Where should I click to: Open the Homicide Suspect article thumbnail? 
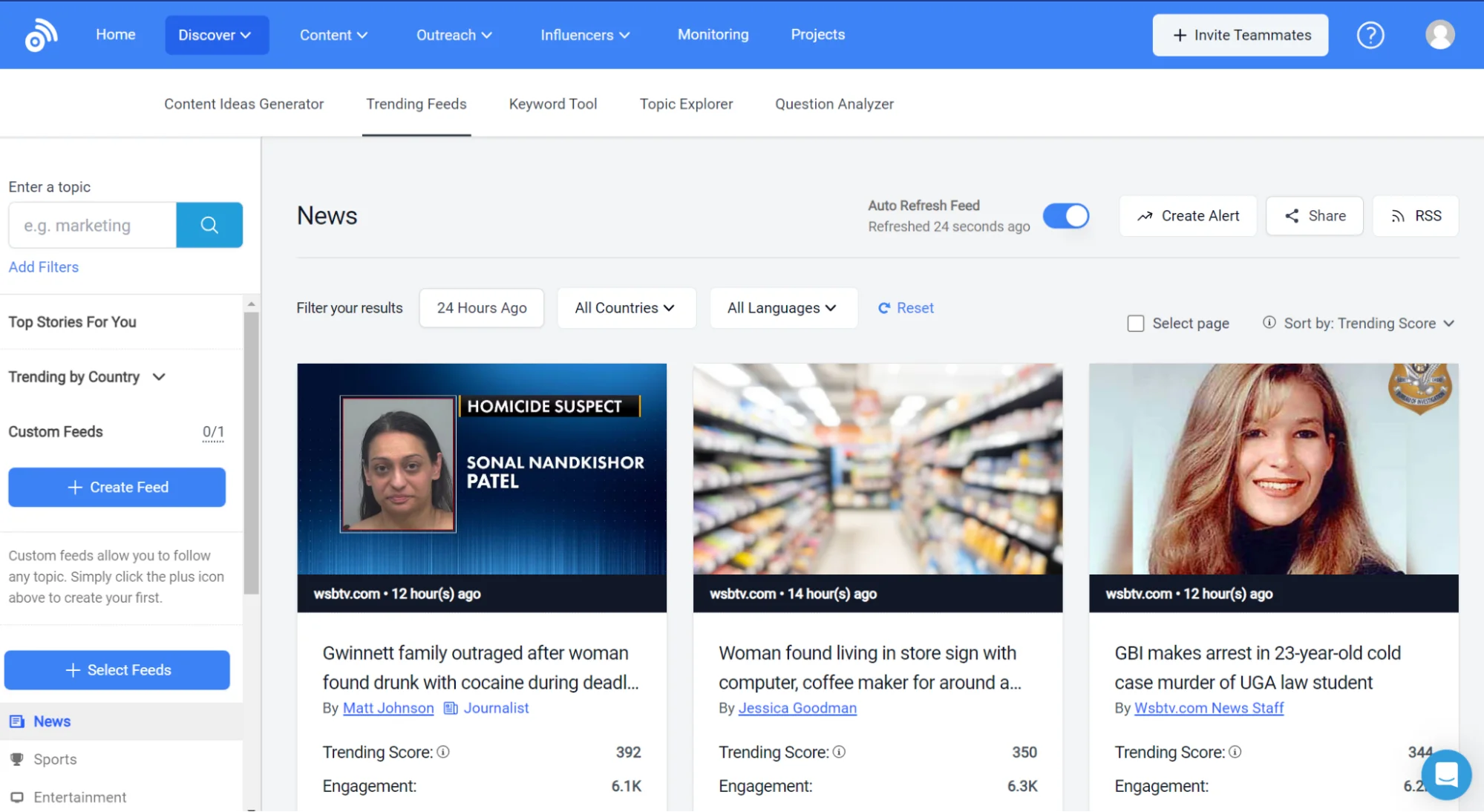(482, 469)
